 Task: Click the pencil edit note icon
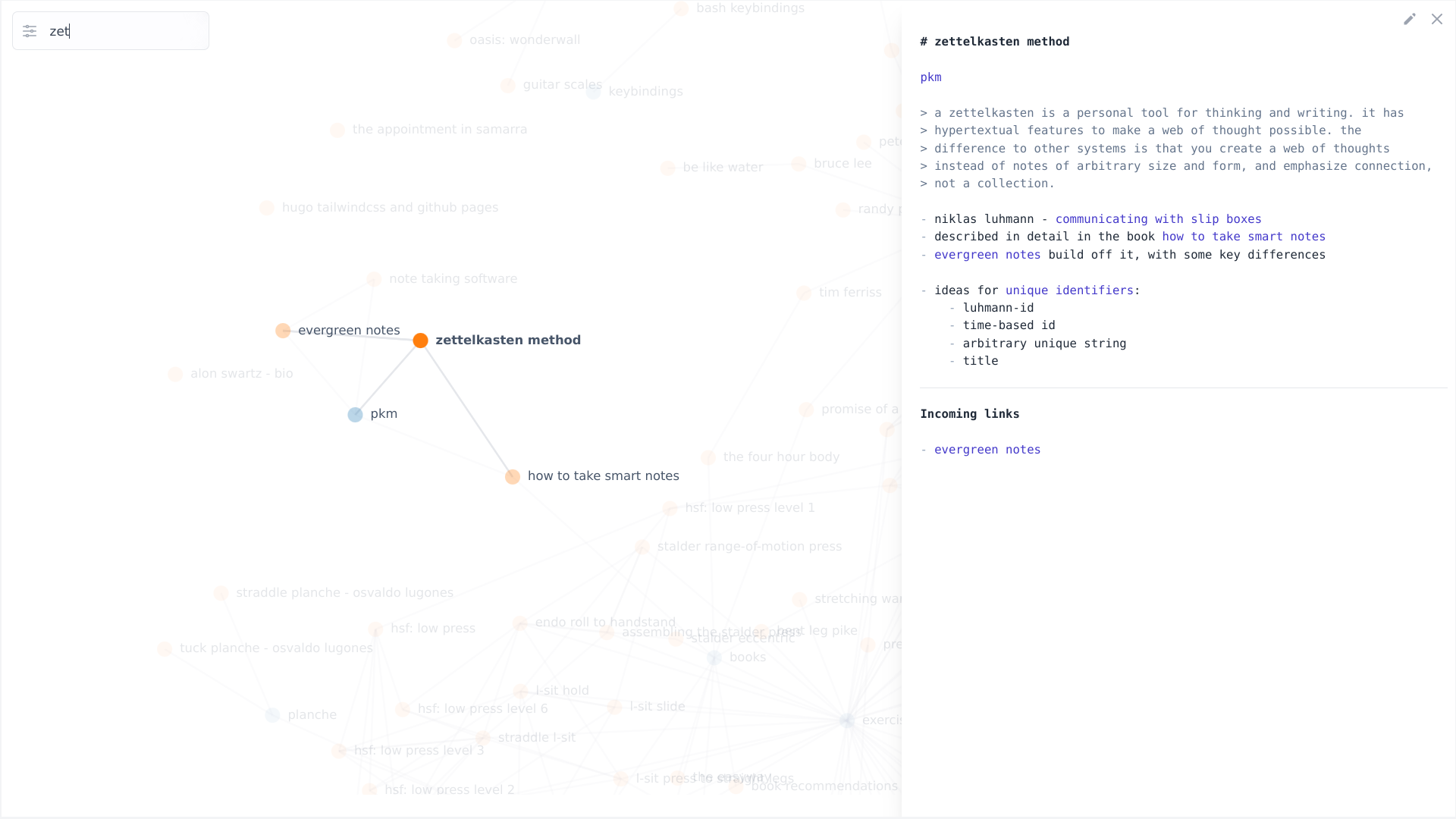(x=1409, y=19)
